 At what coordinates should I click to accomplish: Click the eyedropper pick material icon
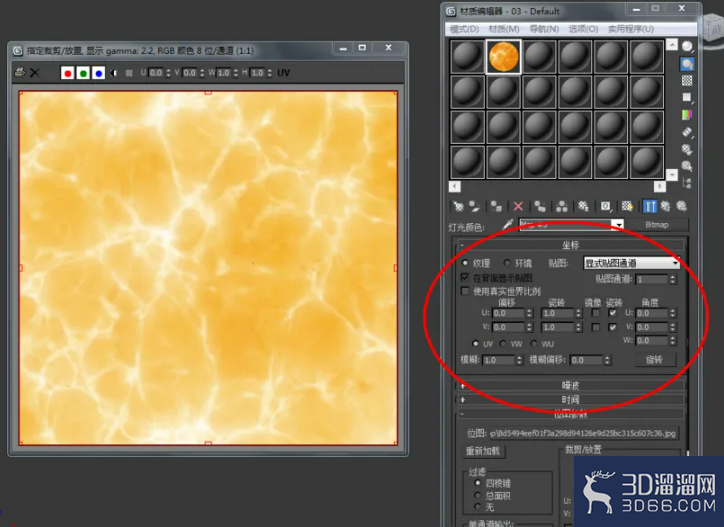point(507,224)
